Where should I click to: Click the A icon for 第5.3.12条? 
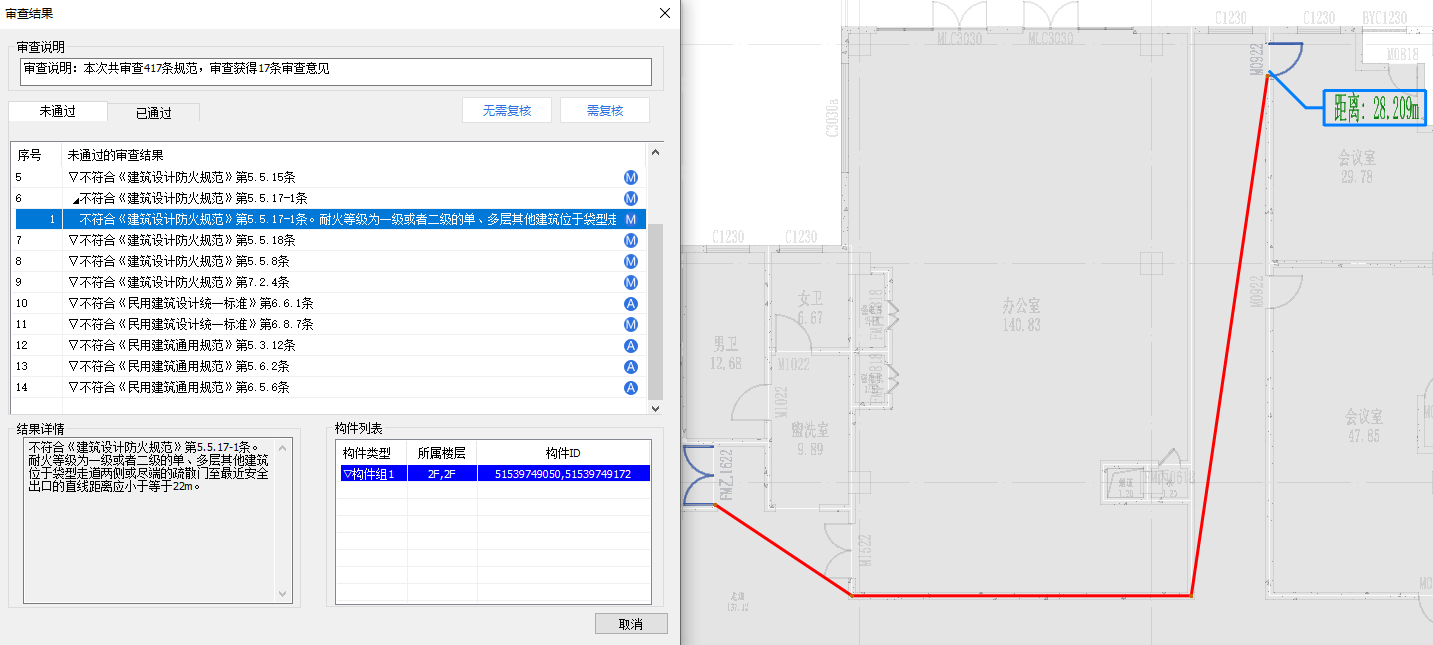631,345
